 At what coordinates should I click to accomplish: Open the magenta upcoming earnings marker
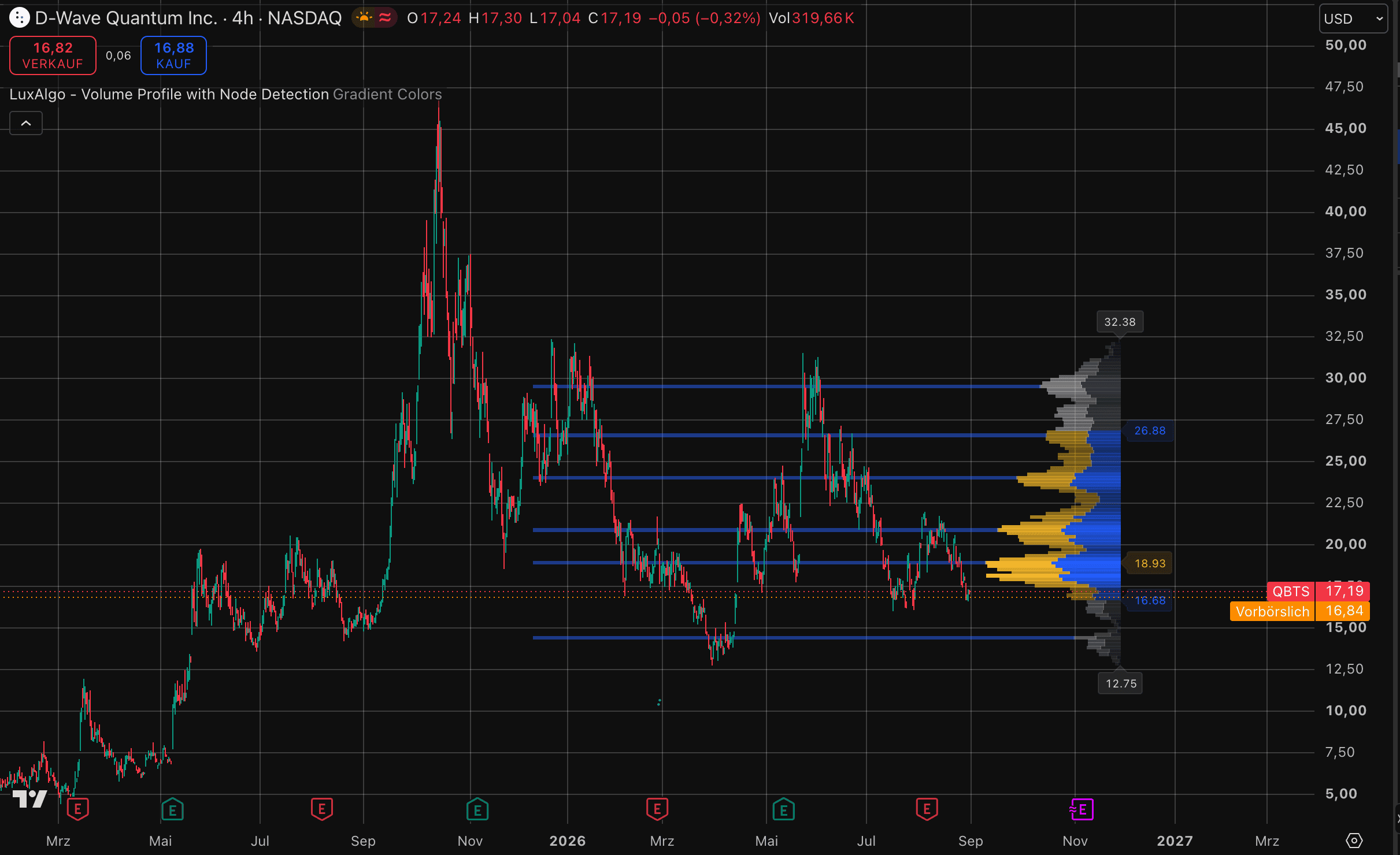(1082, 809)
